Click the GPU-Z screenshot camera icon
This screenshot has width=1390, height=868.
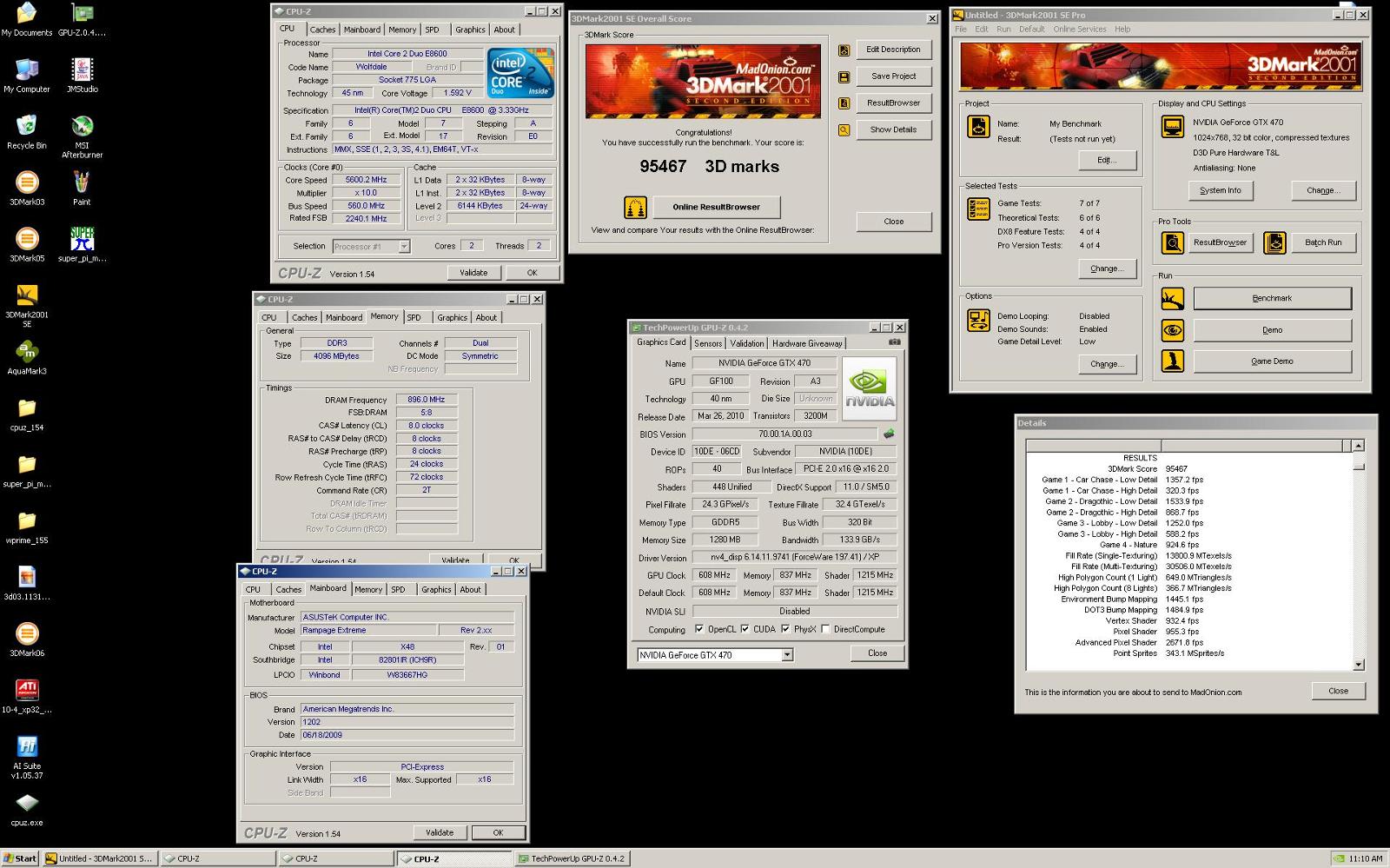pyautogui.click(x=895, y=342)
